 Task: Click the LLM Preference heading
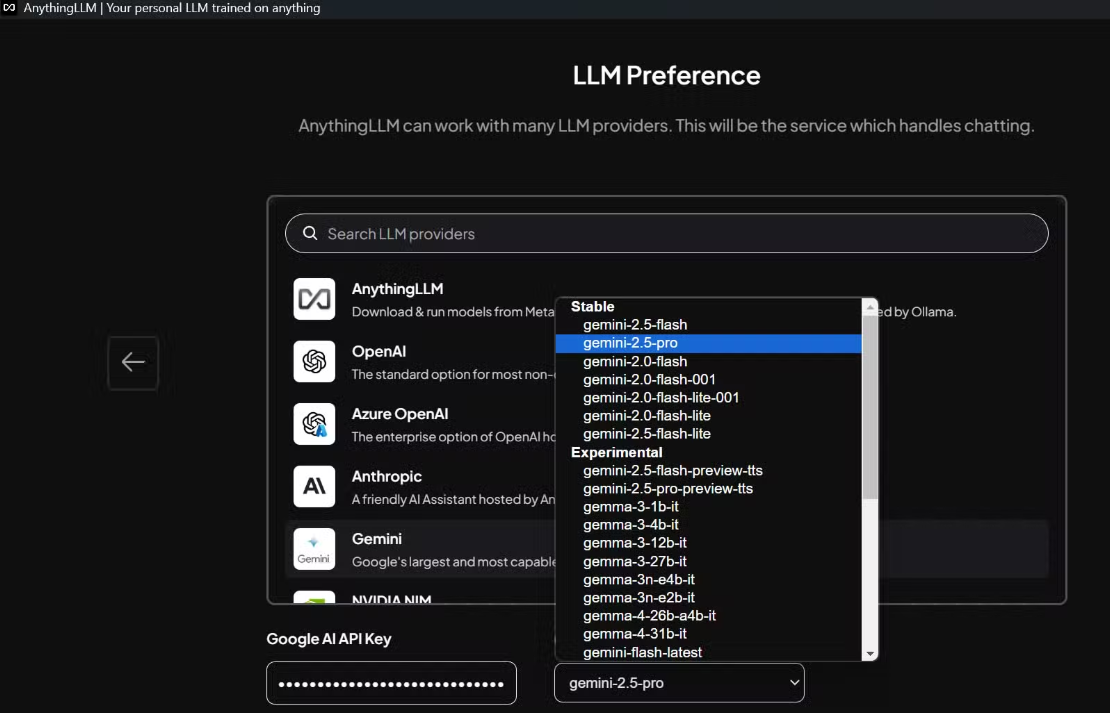(666, 75)
